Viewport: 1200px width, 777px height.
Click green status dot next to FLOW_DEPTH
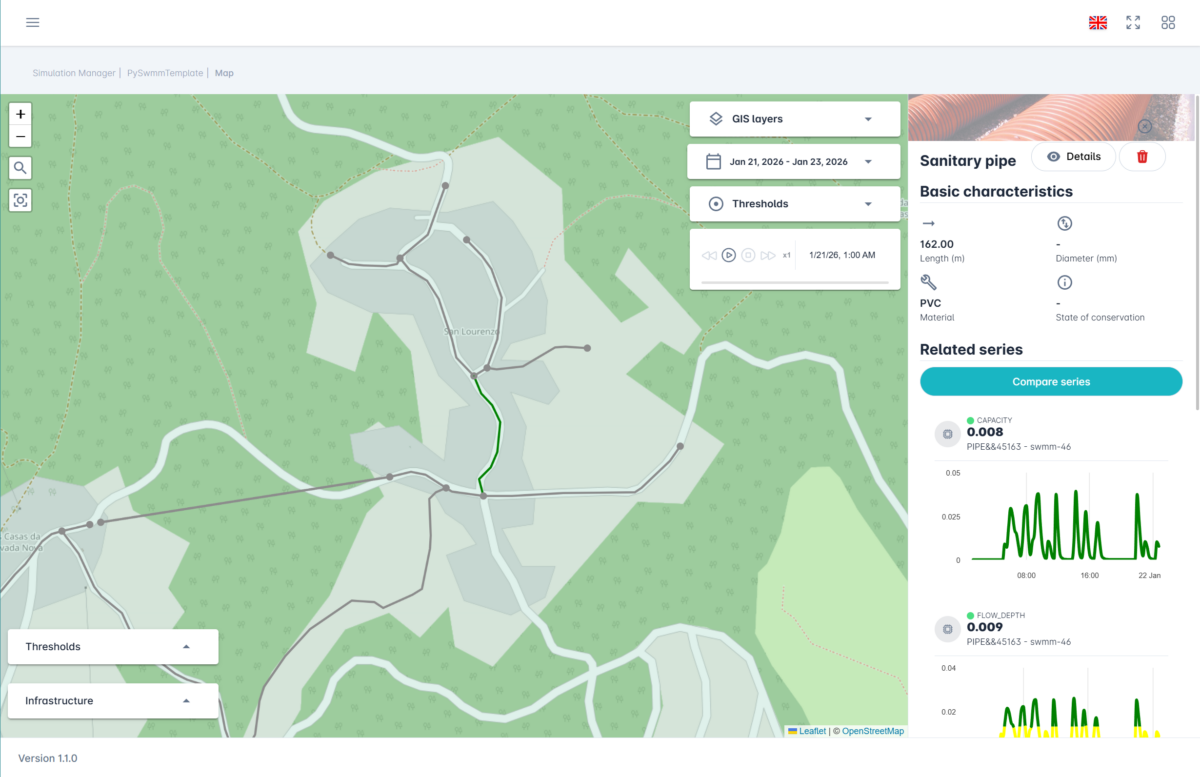[x=971, y=615]
